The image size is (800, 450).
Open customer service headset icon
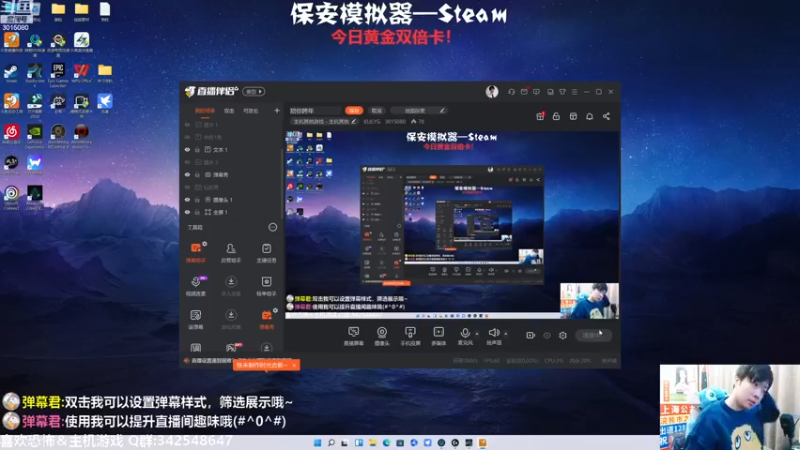tap(511, 92)
